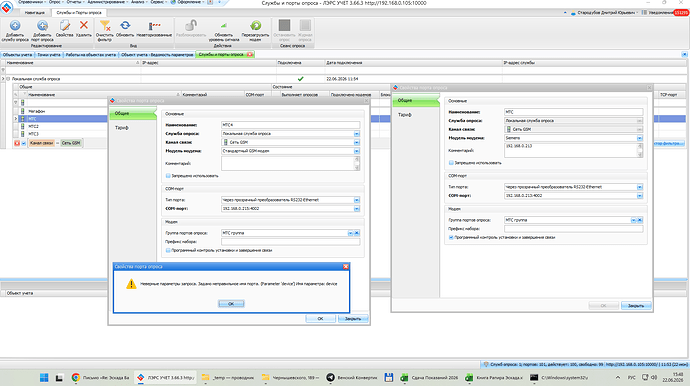Clear the filter with Очистить фильтр
Image resolution: width=690 pixels, height=386 pixels.
[x=105, y=26]
